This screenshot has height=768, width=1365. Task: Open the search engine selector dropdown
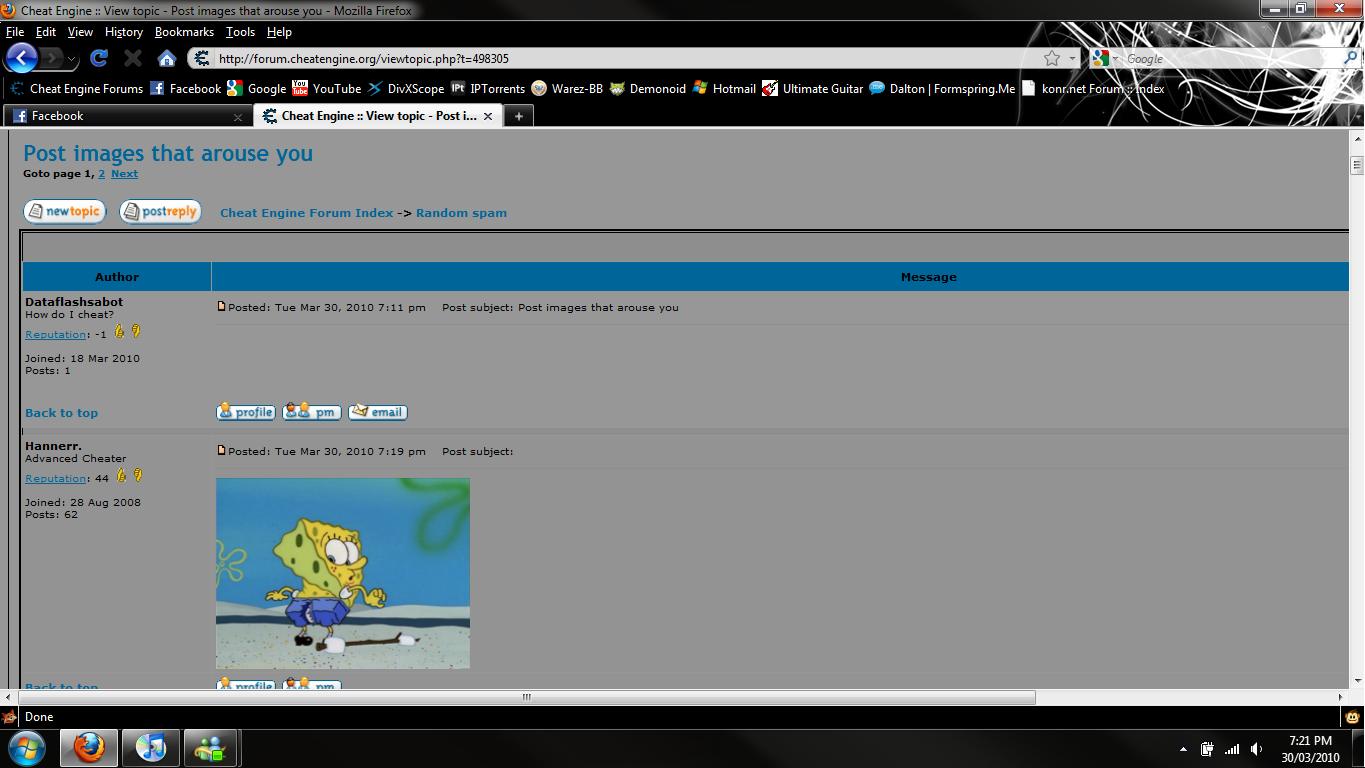click(1107, 59)
